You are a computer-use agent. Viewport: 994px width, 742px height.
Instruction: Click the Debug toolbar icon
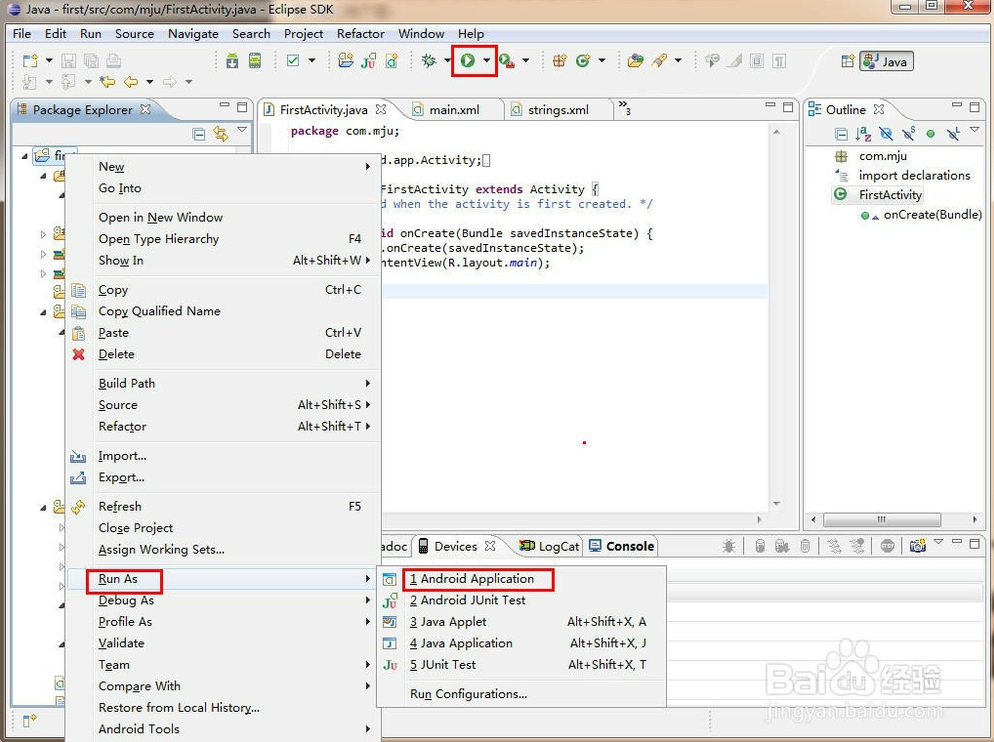tap(429, 61)
